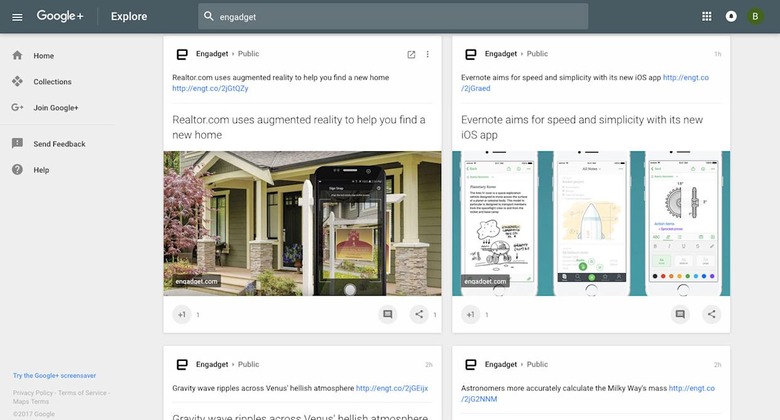This screenshot has width=780, height=420.
Task: Open the account avatar menu
Action: (x=757, y=16)
